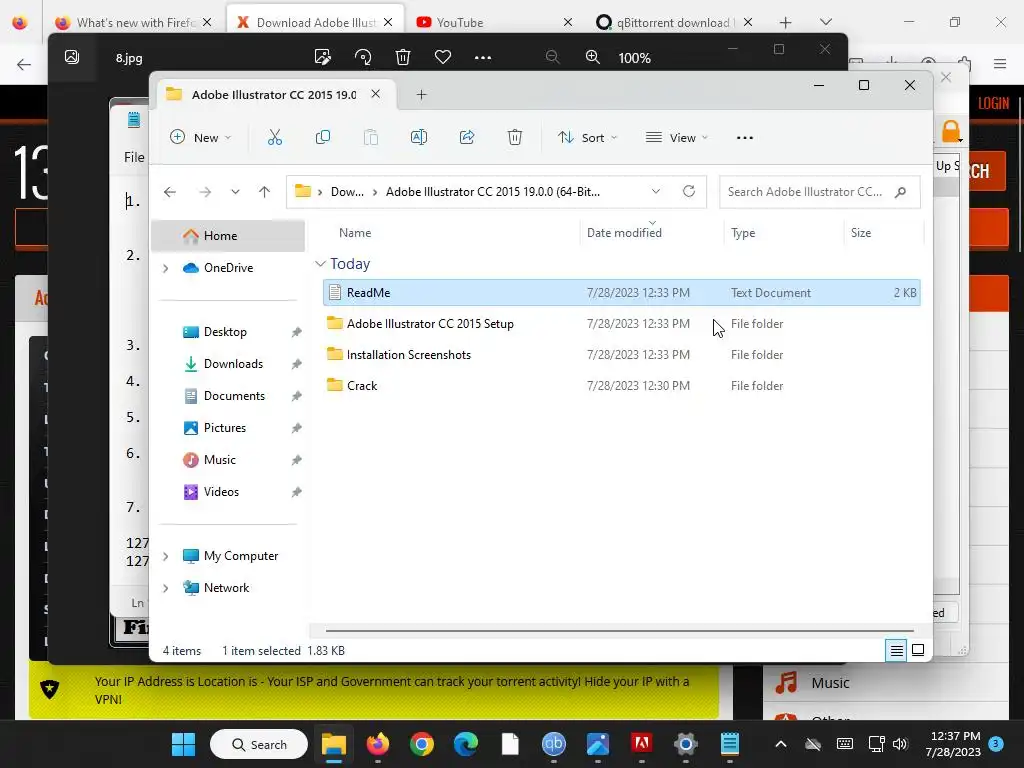Open Microsoft Edge from the taskbar
This screenshot has width=1024, height=768.
[466, 744]
